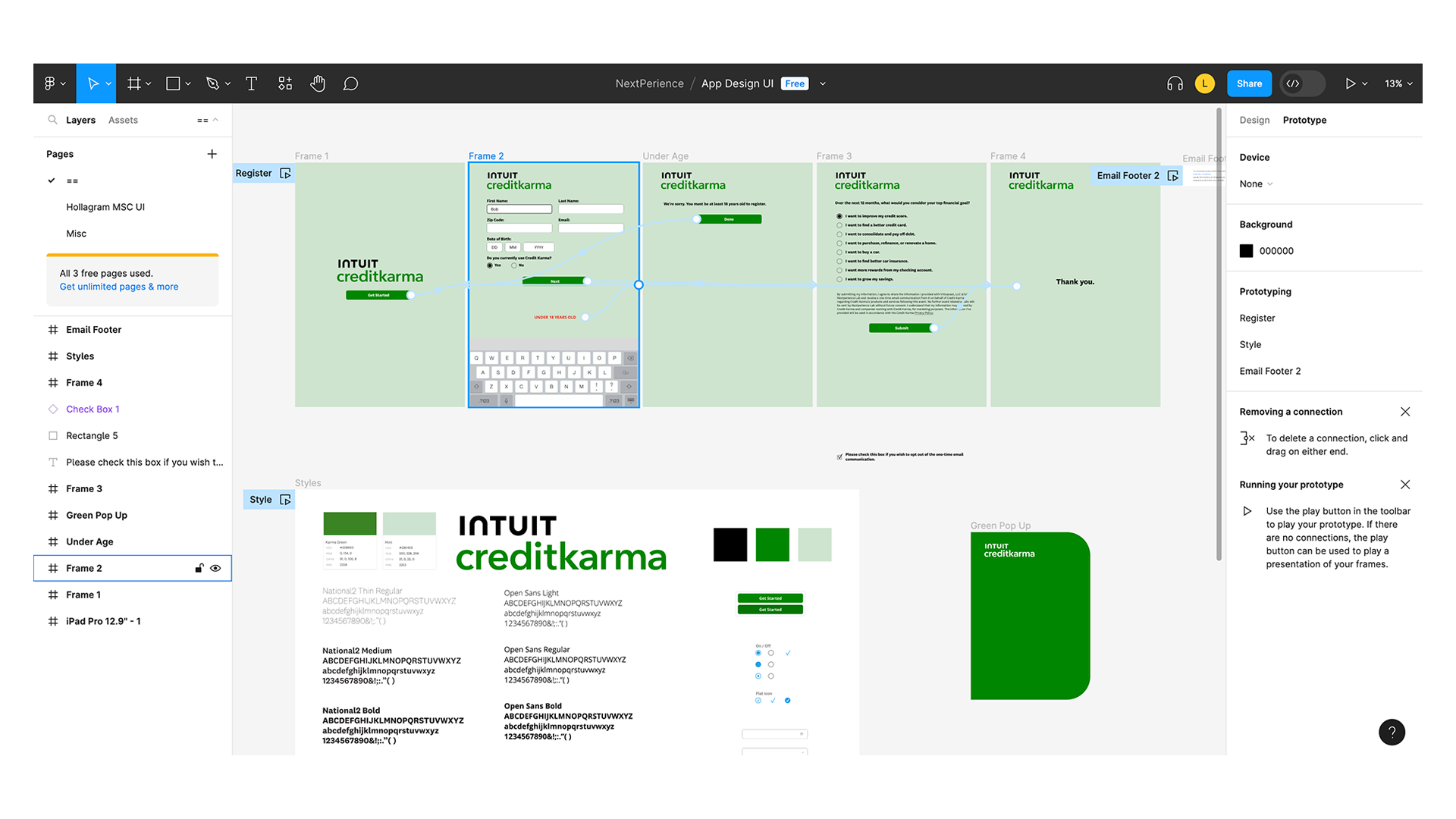Select the Text tool

[x=251, y=83]
